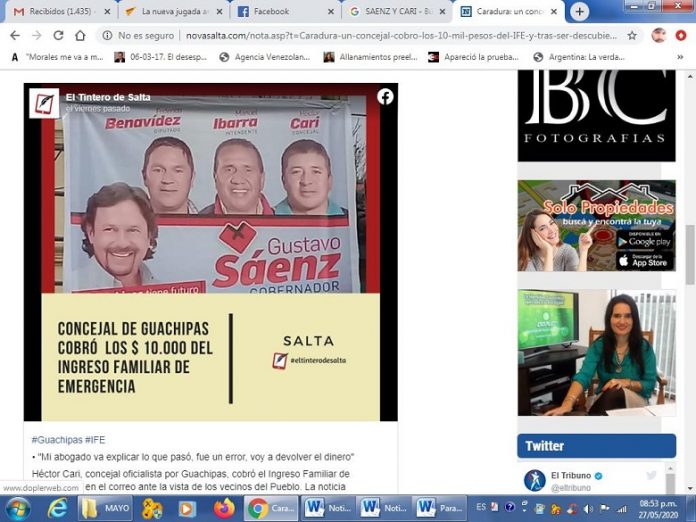Launch Internet Explorer from the taskbar
Screen dimensions: 696x522
[57, 508]
